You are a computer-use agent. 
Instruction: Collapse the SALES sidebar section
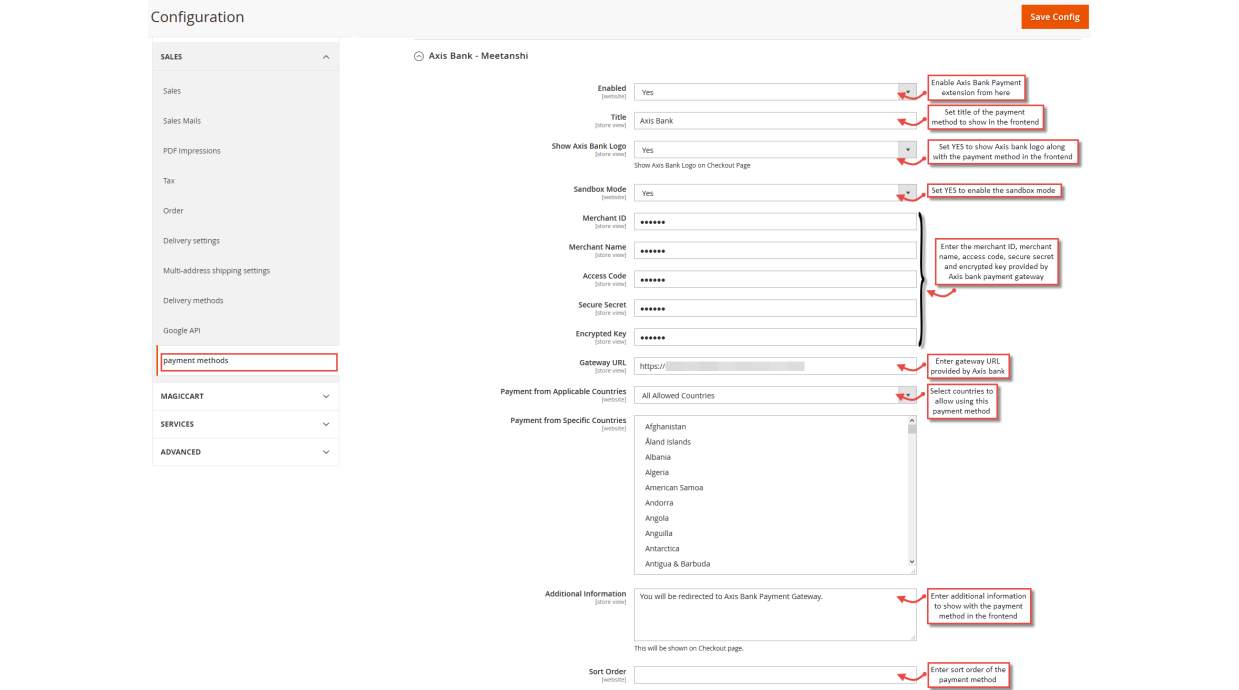pos(245,57)
